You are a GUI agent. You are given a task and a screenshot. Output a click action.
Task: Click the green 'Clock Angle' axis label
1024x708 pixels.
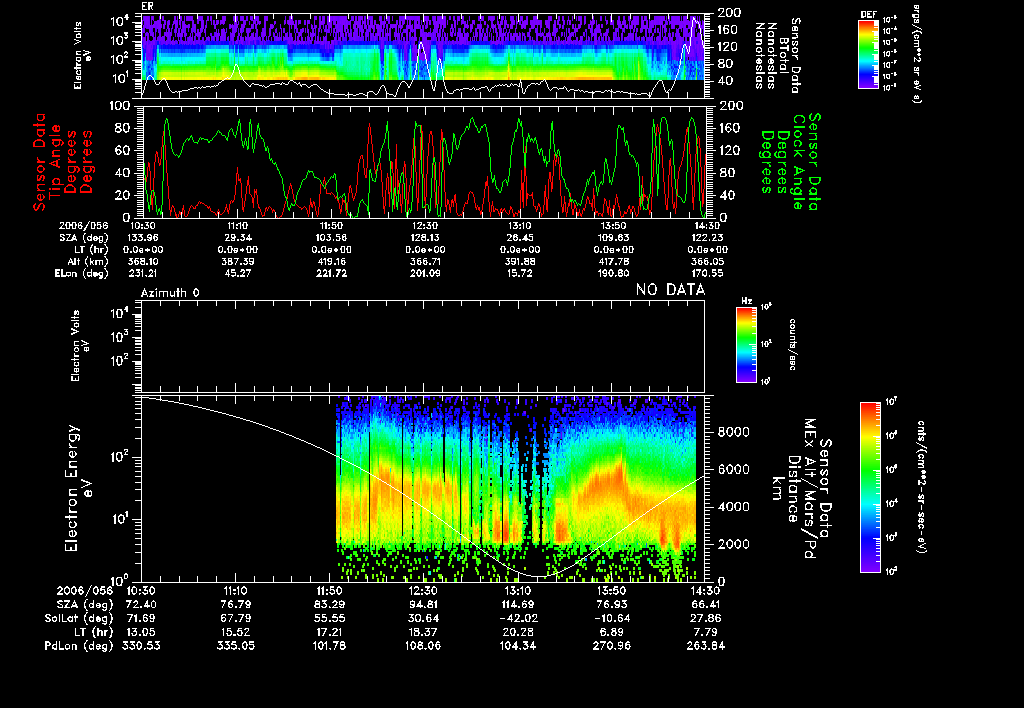tap(798, 162)
